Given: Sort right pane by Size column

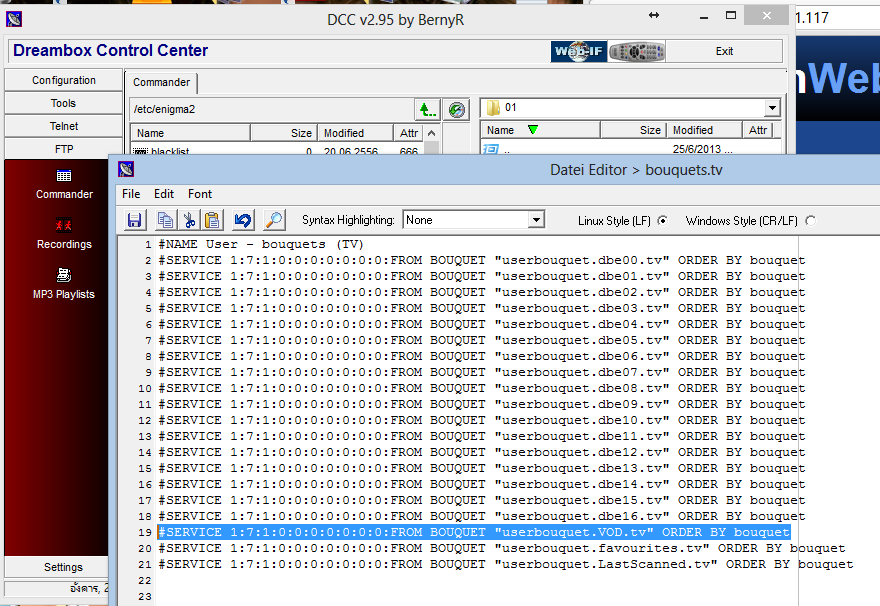Looking at the screenshot, I should pyautogui.click(x=634, y=130).
